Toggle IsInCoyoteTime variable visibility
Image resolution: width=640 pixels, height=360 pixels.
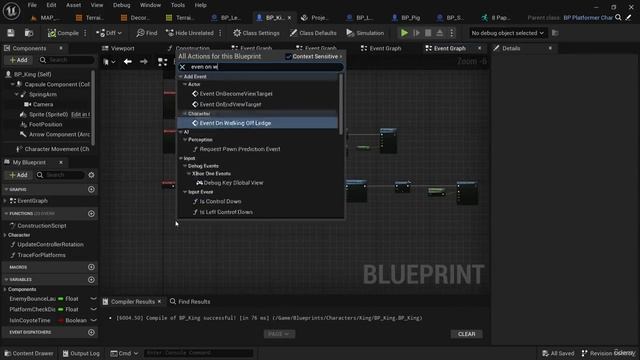(x=93, y=320)
